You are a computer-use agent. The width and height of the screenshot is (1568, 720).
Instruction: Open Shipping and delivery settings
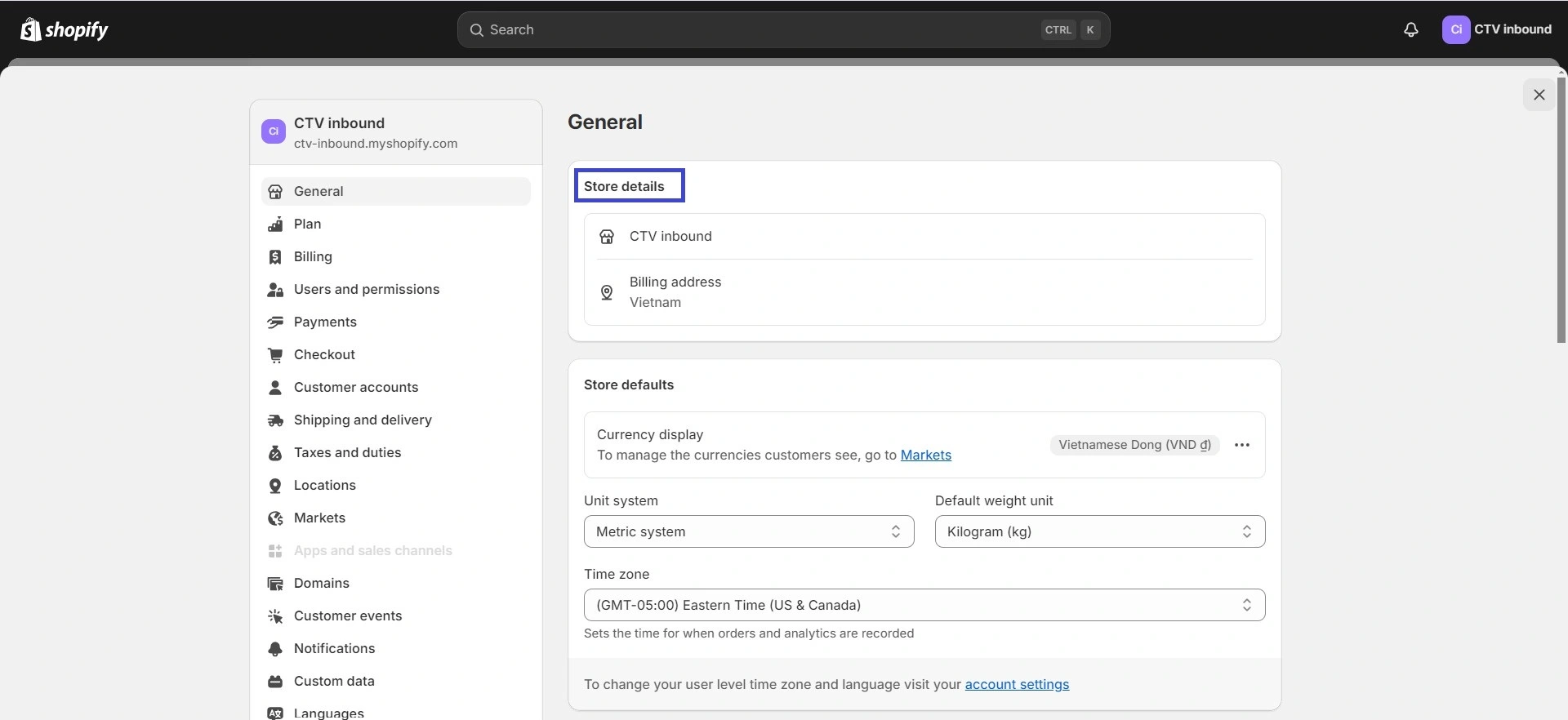pos(396,420)
